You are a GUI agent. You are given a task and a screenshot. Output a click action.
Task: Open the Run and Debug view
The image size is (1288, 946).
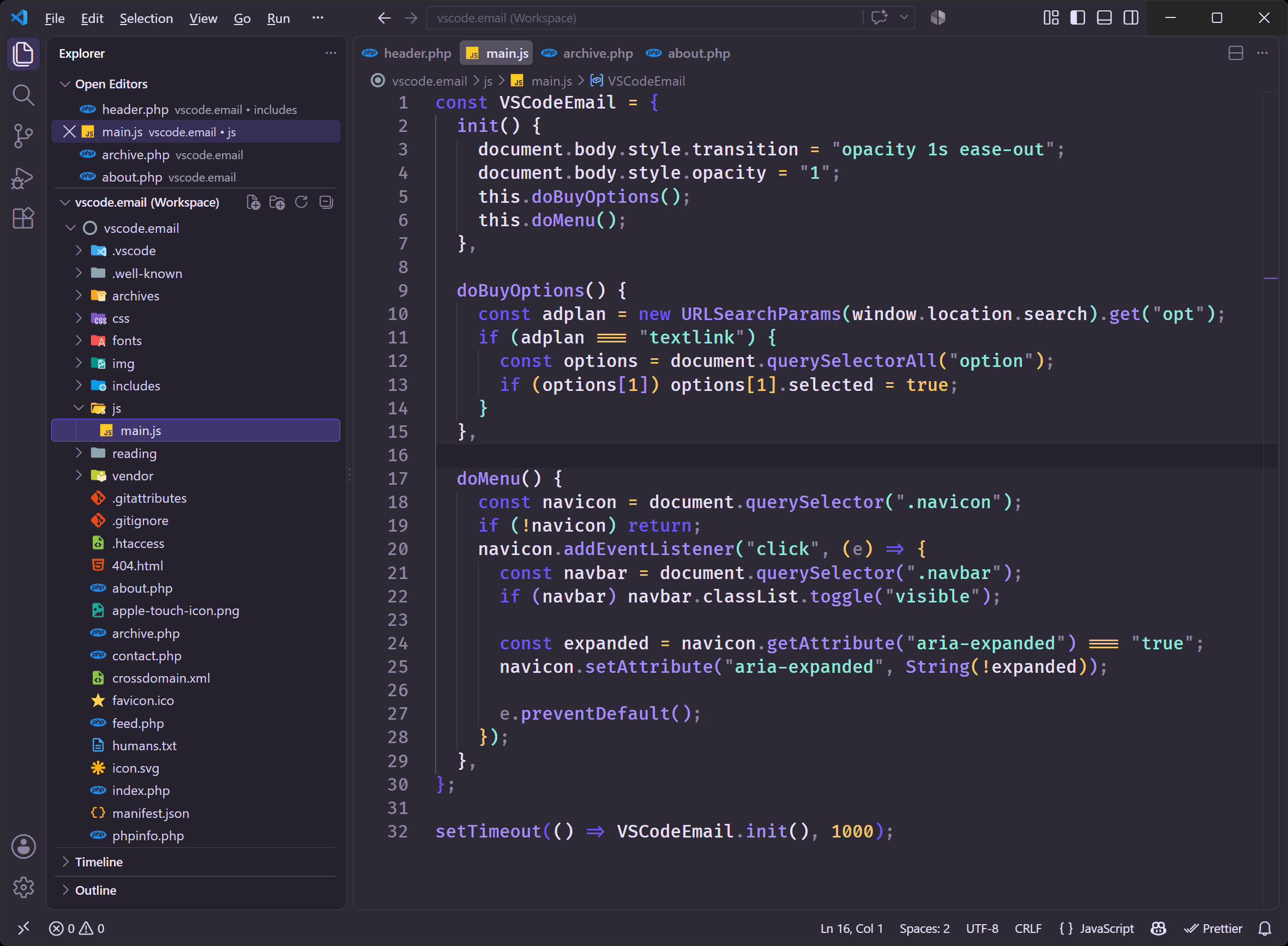pyautogui.click(x=23, y=178)
